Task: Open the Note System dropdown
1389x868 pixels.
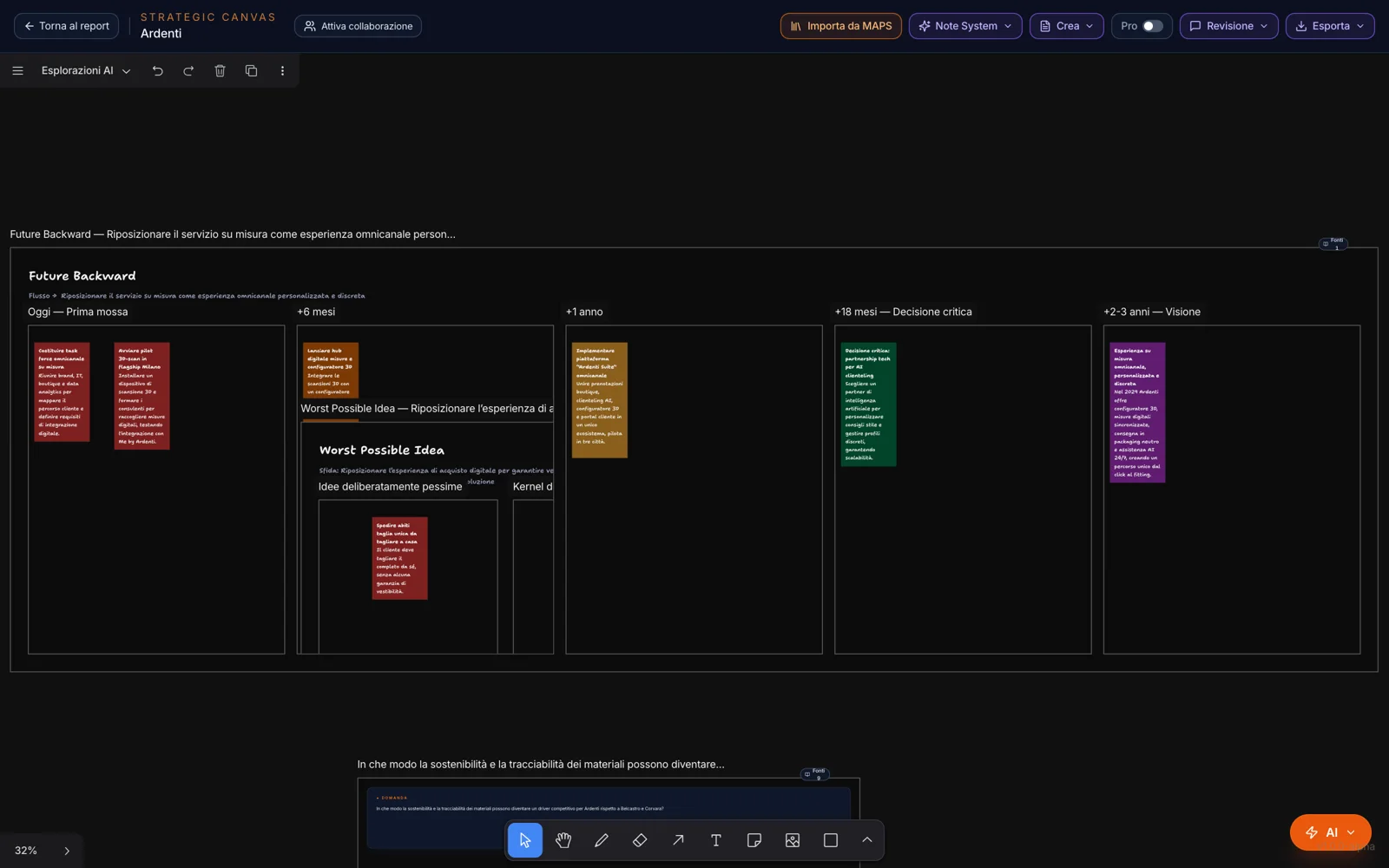Action: 965,26
